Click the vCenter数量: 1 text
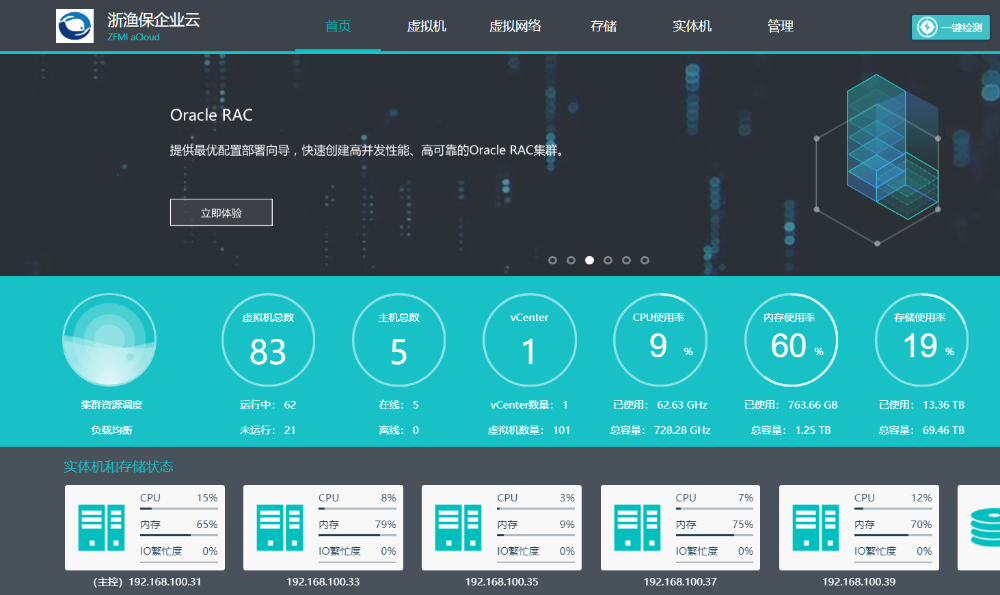Viewport: 1000px width, 595px height. click(x=529, y=405)
